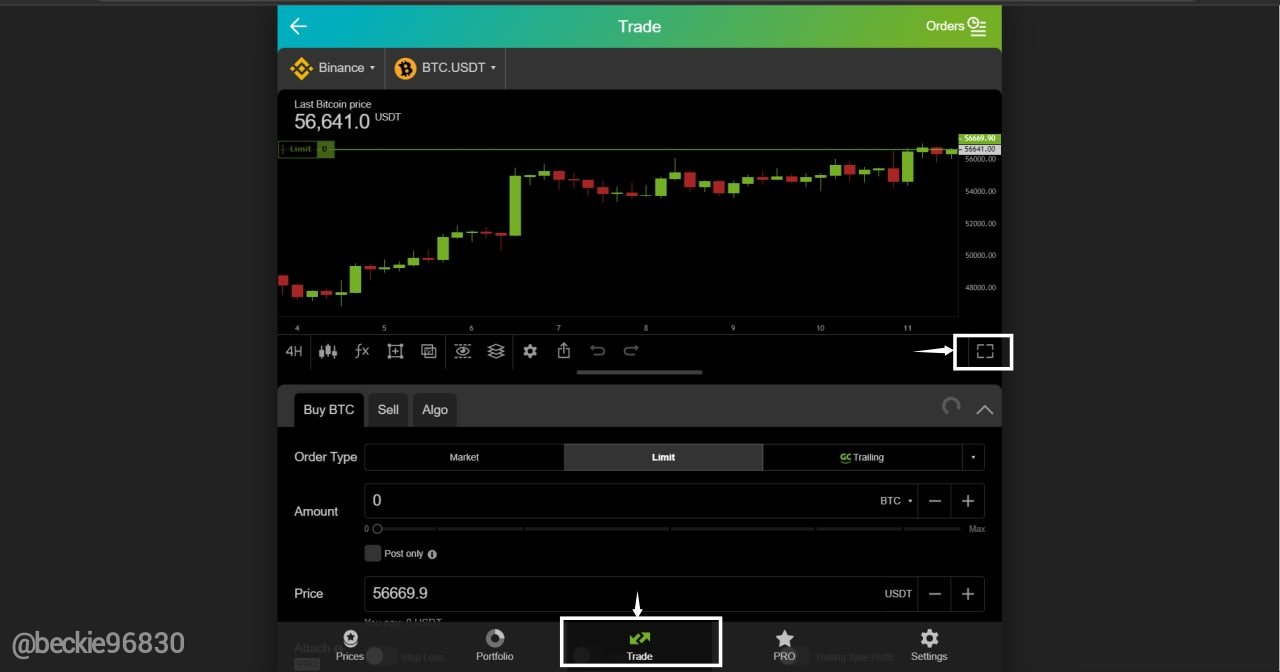Image resolution: width=1280 pixels, height=672 pixels.
Task: Share the chart via export icon
Action: click(x=564, y=351)
